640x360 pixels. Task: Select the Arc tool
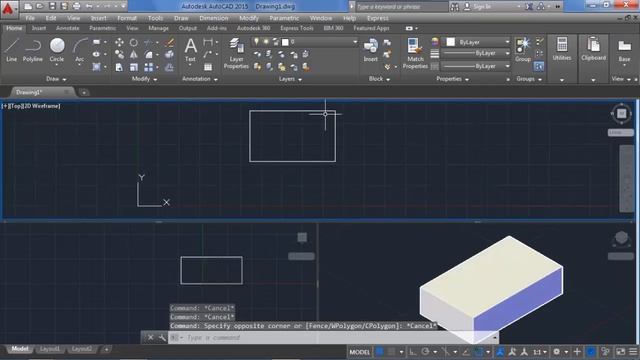(x=80, y=50)
